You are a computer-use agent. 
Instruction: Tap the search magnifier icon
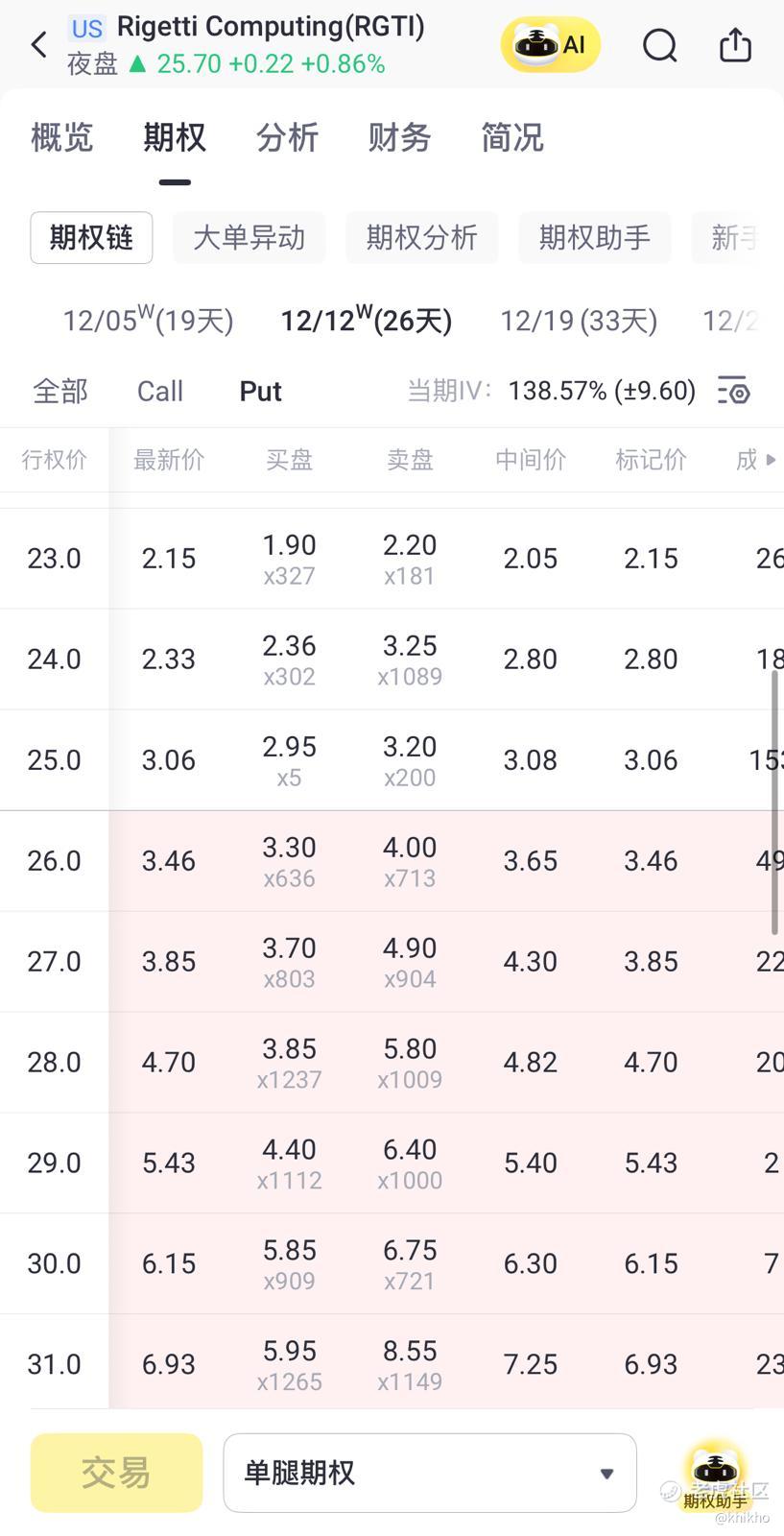(x=659, y=44)
